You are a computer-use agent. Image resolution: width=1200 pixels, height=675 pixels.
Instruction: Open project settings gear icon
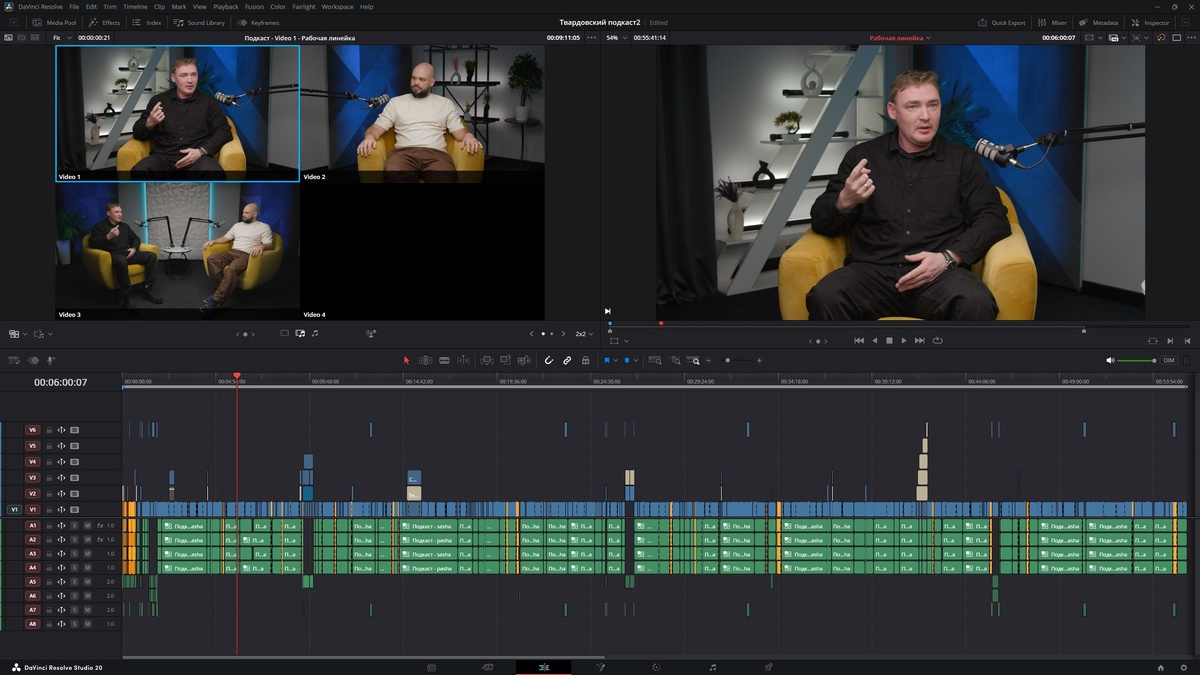(x=1182, y=667)
